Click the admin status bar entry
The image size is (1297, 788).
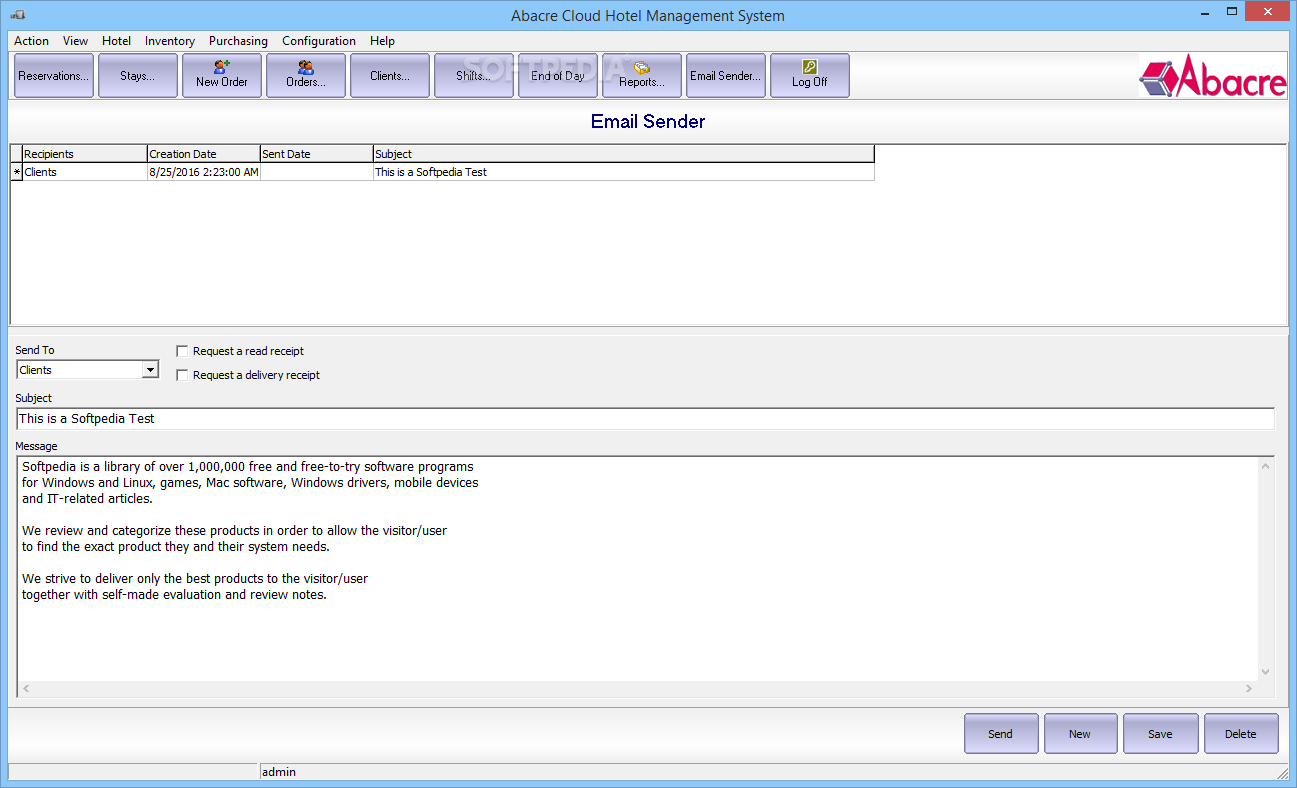tap(279, 772)
